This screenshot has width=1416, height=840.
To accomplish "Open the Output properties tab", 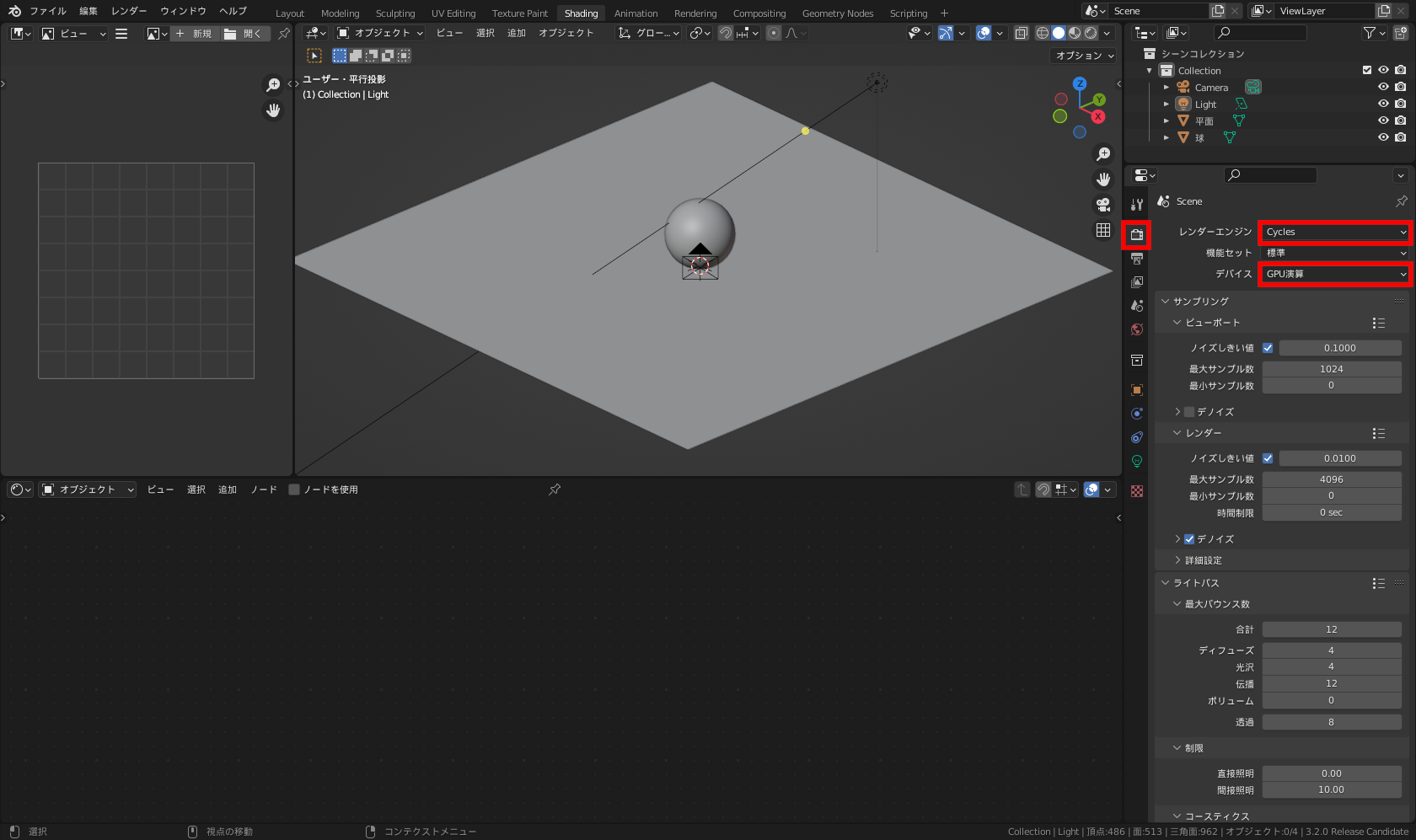I will (x=1137, y=259).
